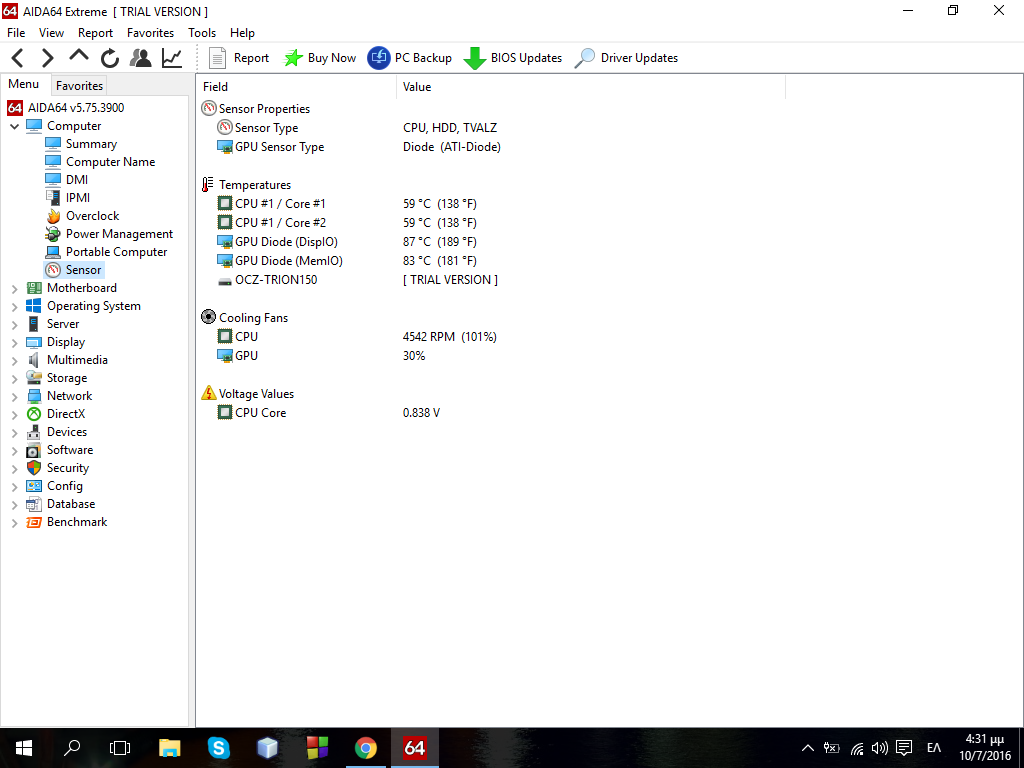1024x768 pixels.
Task: Open Driver Updates from the toolbar
Action: [x=626, y=58]
